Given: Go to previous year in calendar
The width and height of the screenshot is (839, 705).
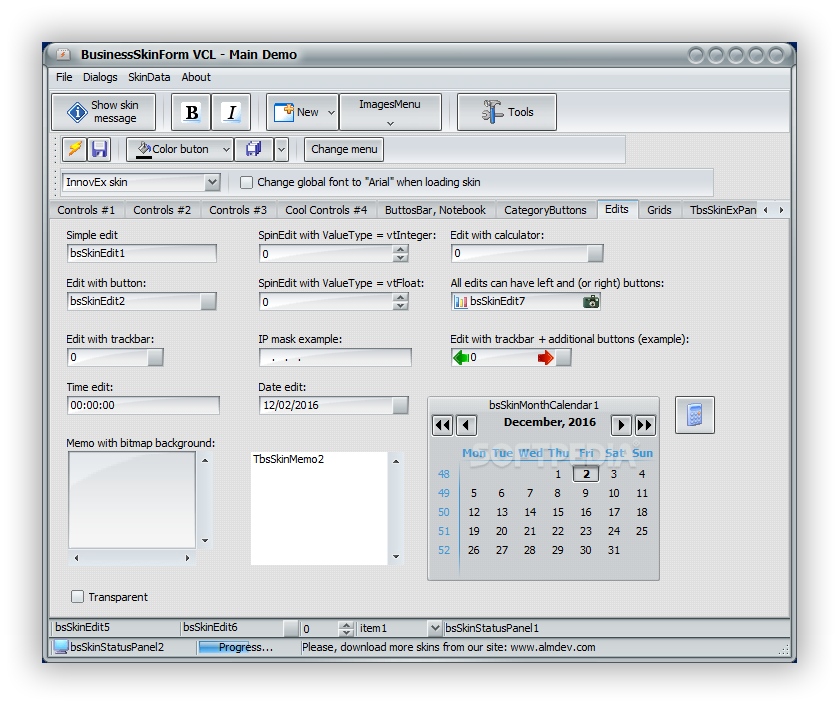Looking at the screenshot, I should 443,425.
